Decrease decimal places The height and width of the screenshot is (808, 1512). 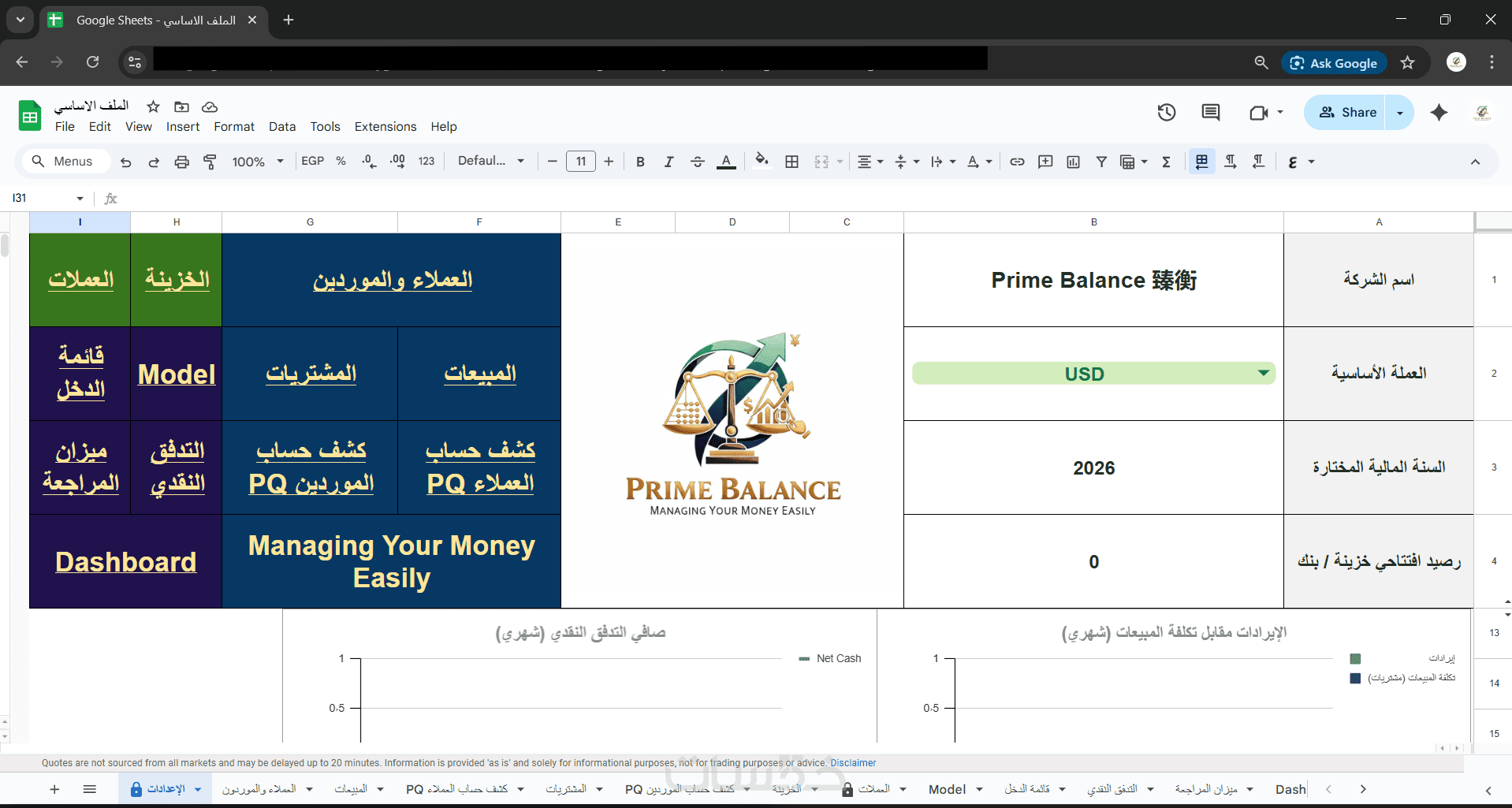369,162
